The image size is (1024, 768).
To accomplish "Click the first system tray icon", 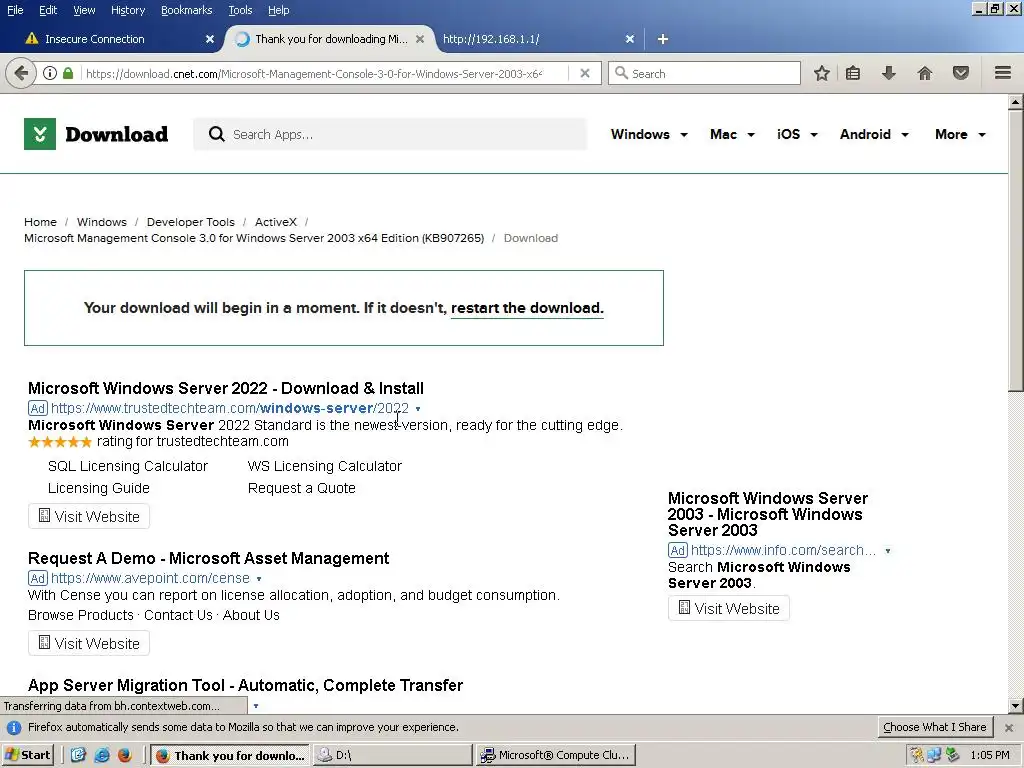I will (x=917, y=755).
